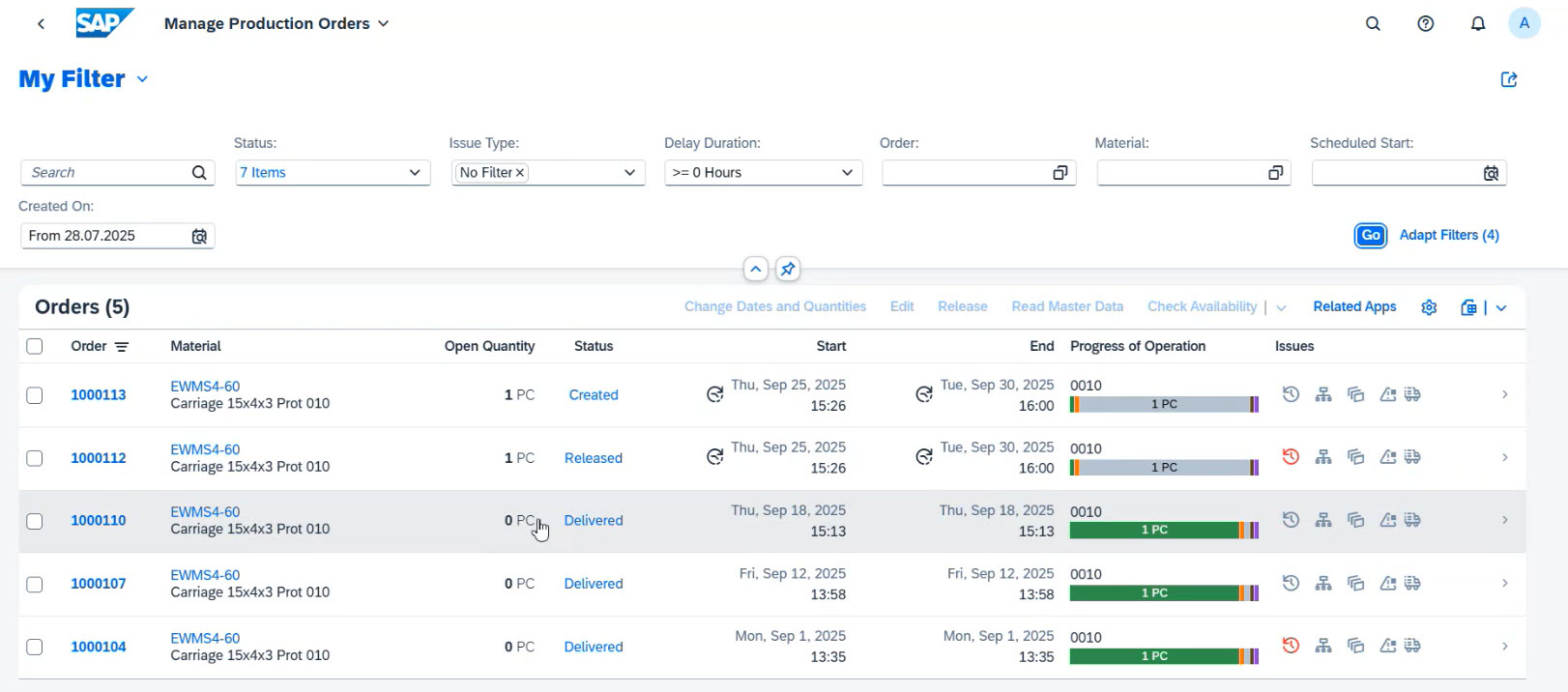Toggle the select all orders checkbox
Viewport: 1568px width, 692px height.
coord(35,346)
